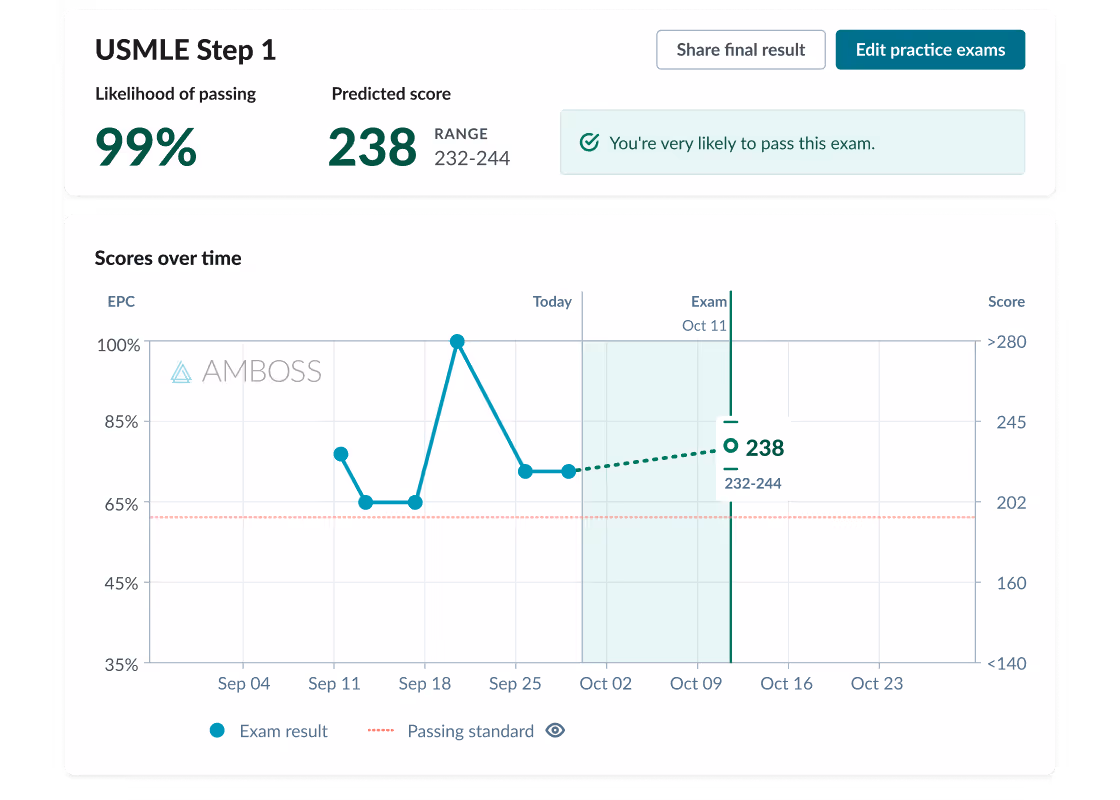1120x800 pixels.
Task: Click the AMBOSS logo in the chart
Action: [x=246, y=371]
